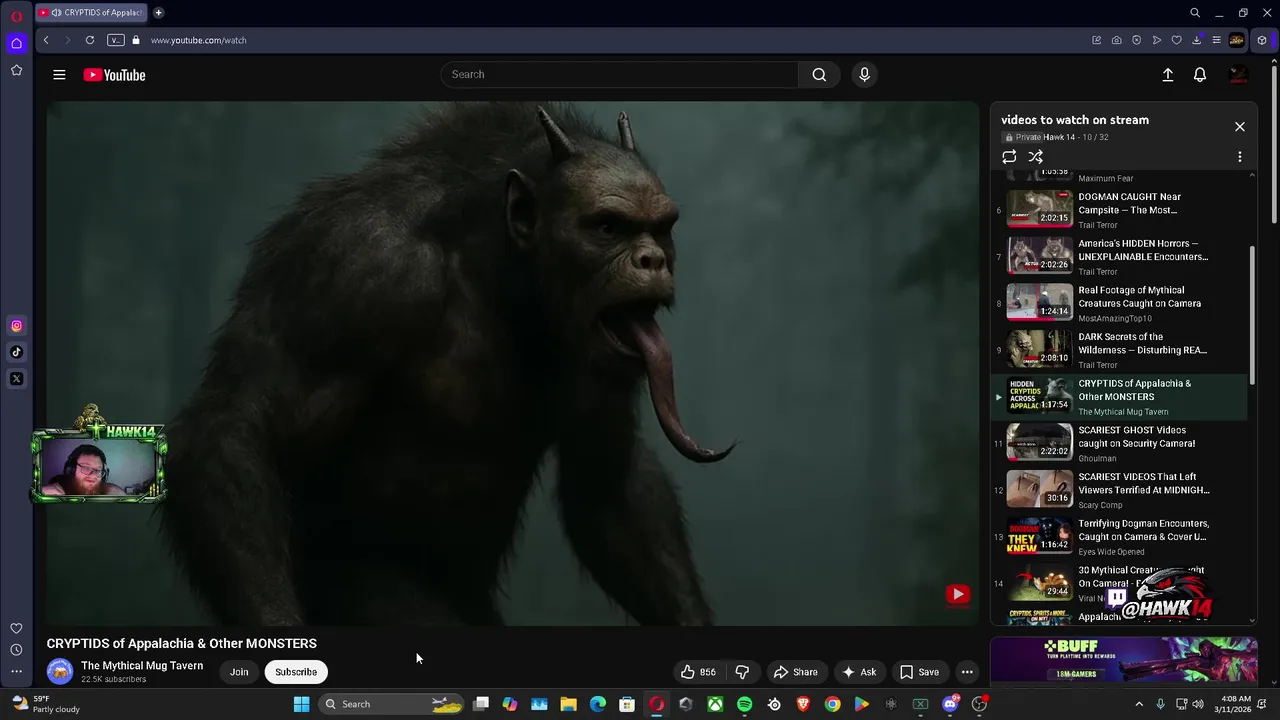The width and height of the screenshot is (1280, 720).
Task: Open the YouTube guide hamburger menu
Action: (x=59, y=75)
